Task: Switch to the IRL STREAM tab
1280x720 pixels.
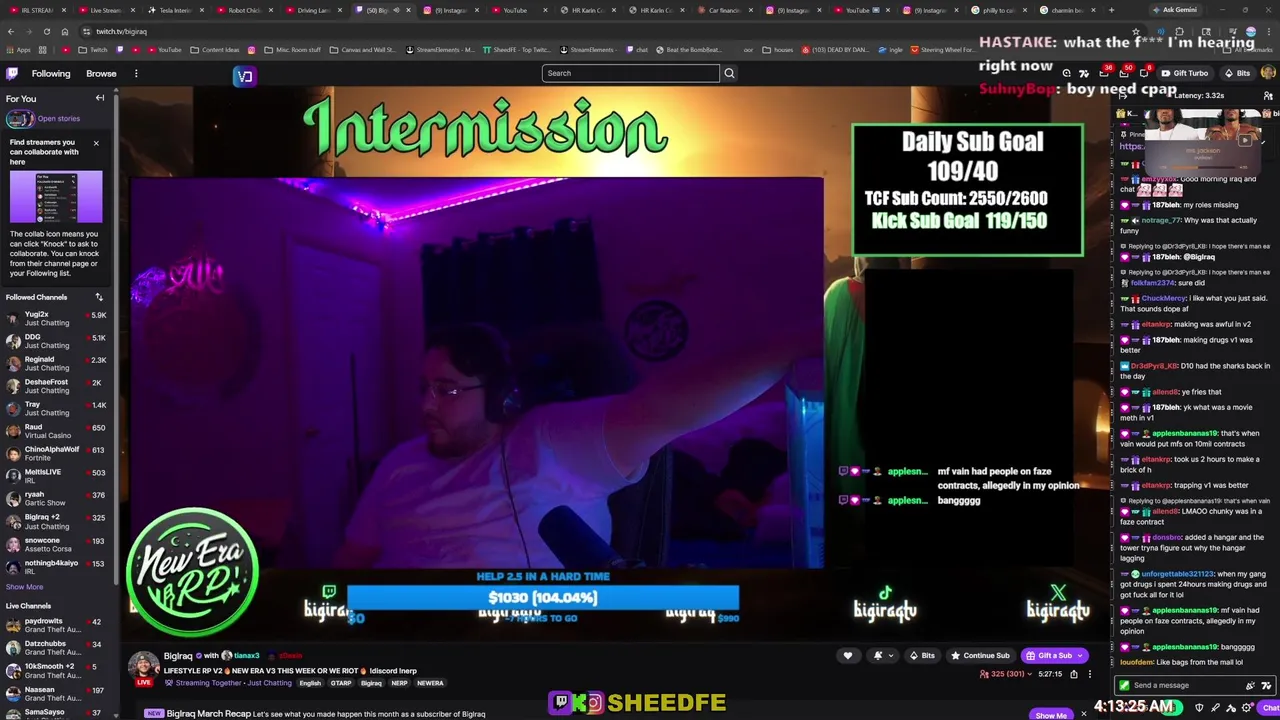Action: point(38,10)
